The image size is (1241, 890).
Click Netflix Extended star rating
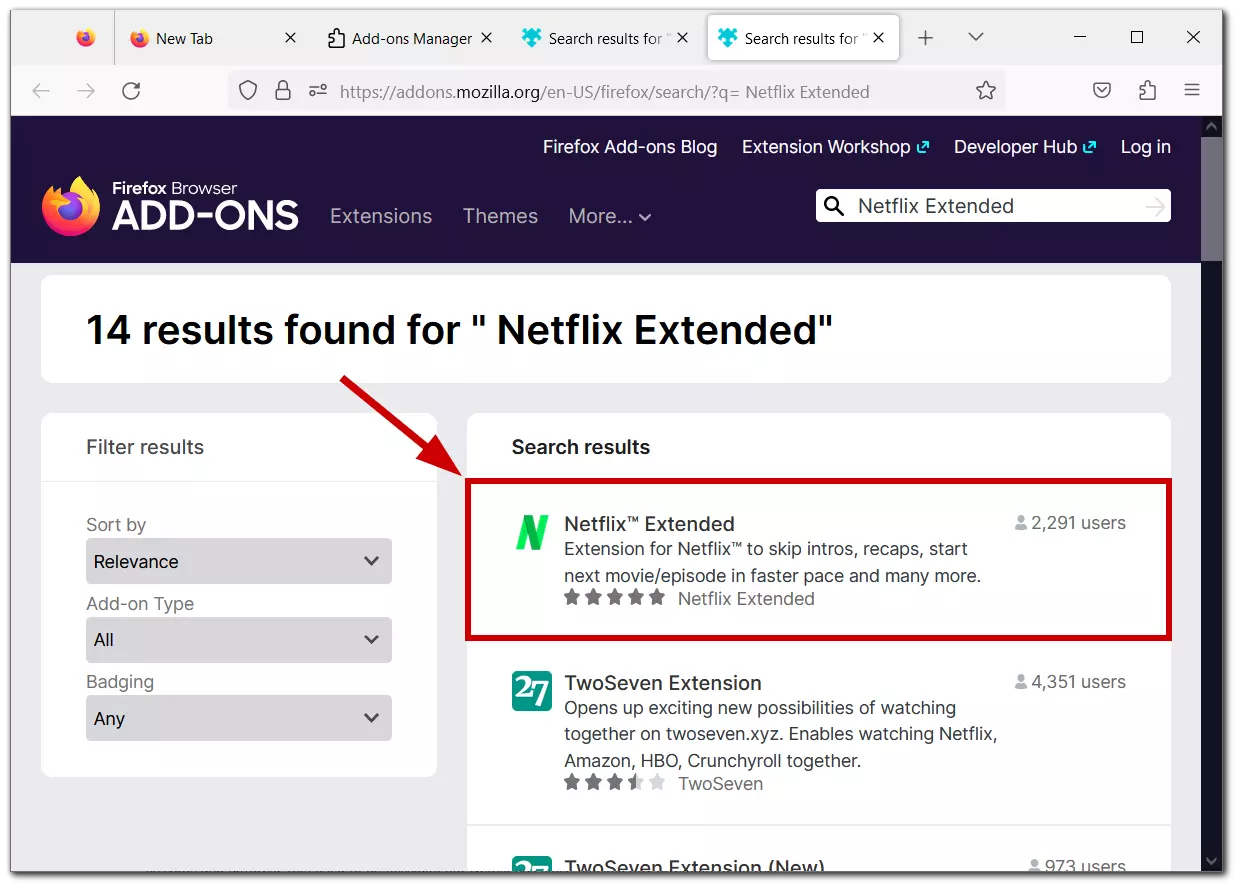614,598
